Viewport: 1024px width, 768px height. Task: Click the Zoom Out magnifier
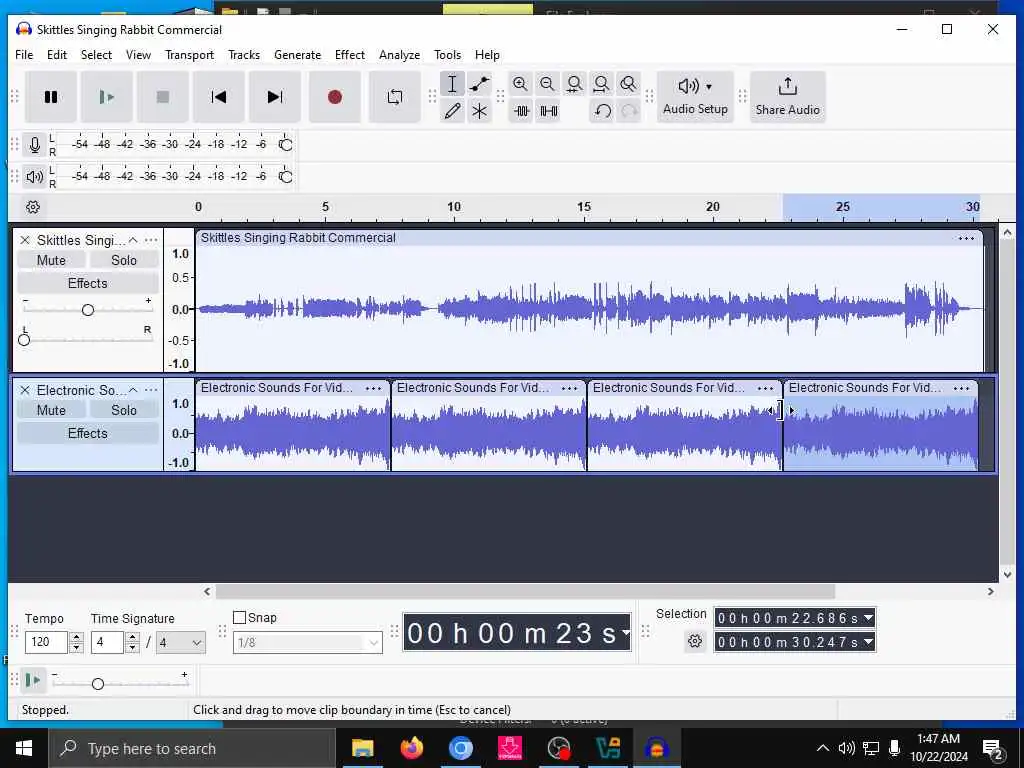[x=547, y=84]
